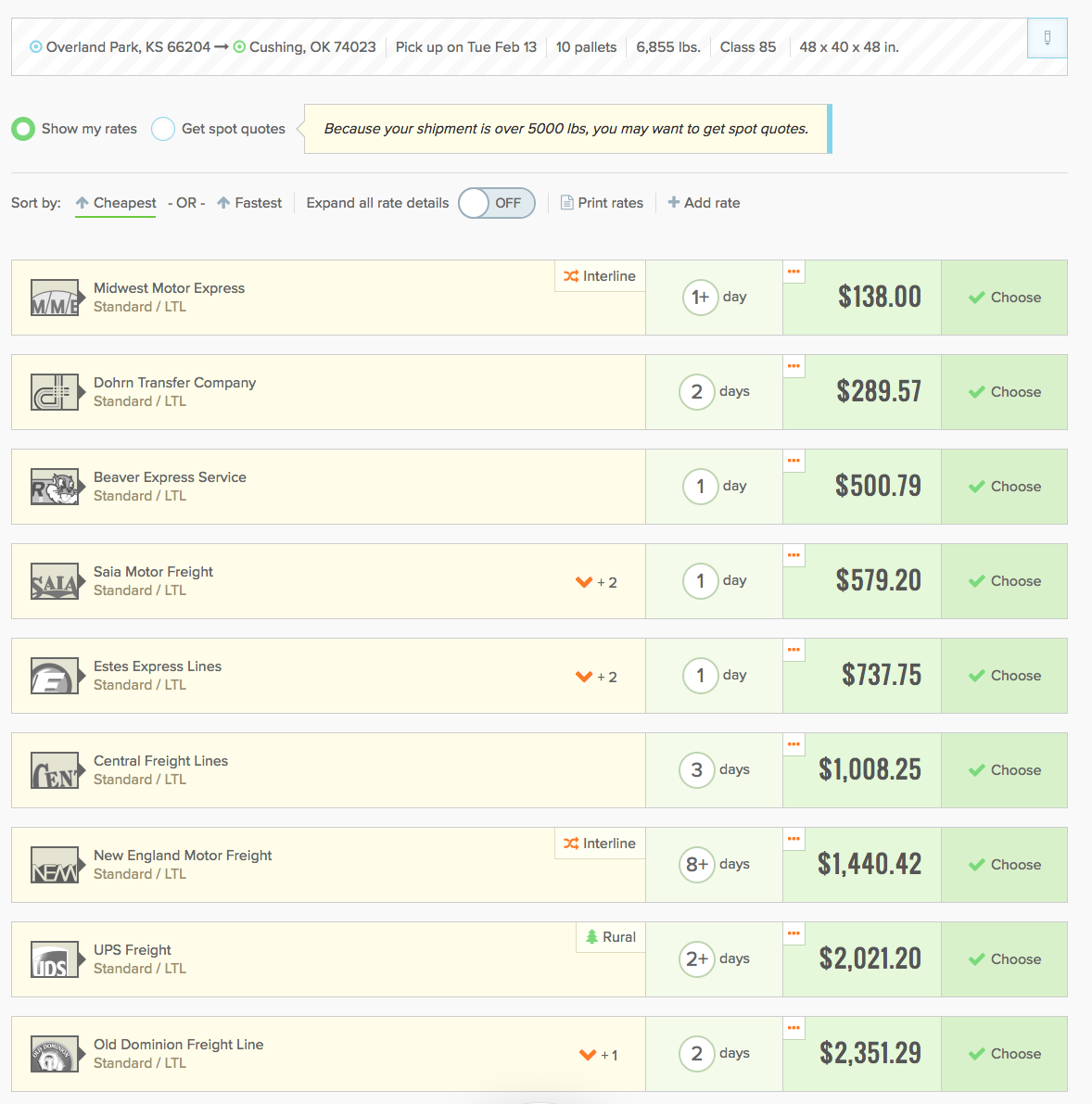Choose the Beaver Express Service rate

pyautogui.click(x=1004, y=487)
